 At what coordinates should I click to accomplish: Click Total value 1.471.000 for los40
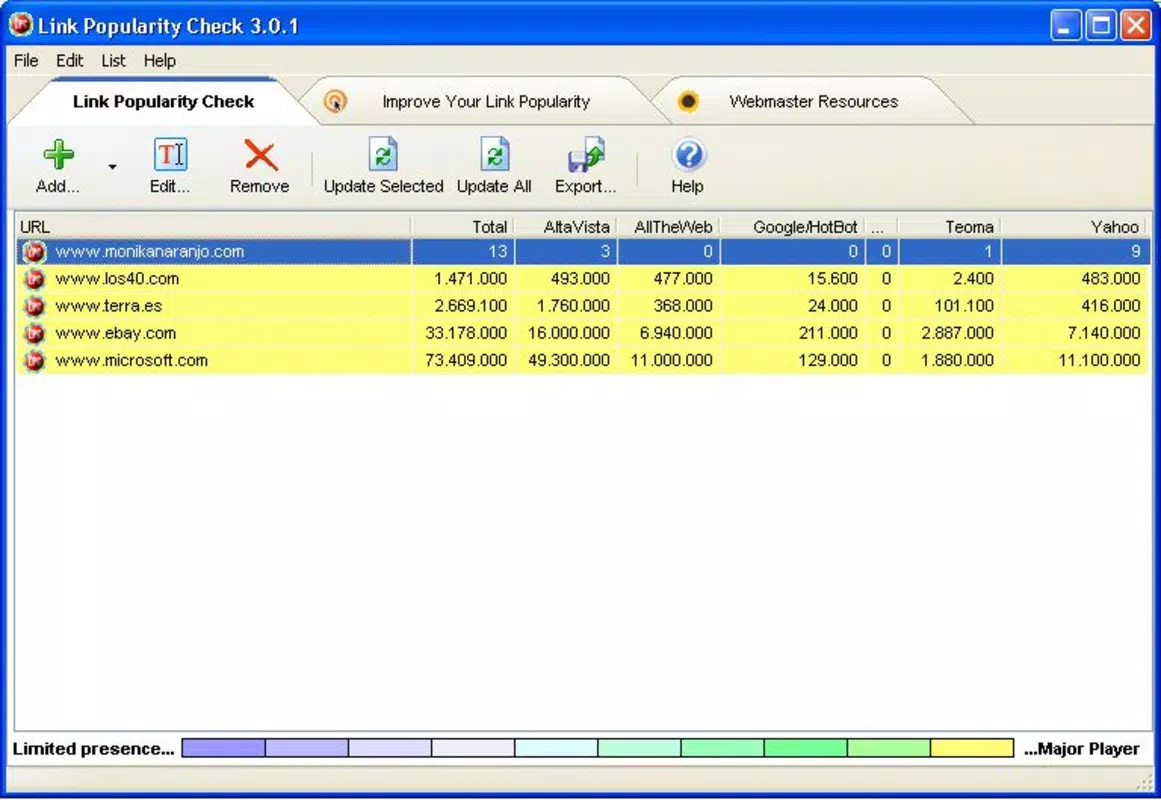[470, 279]
